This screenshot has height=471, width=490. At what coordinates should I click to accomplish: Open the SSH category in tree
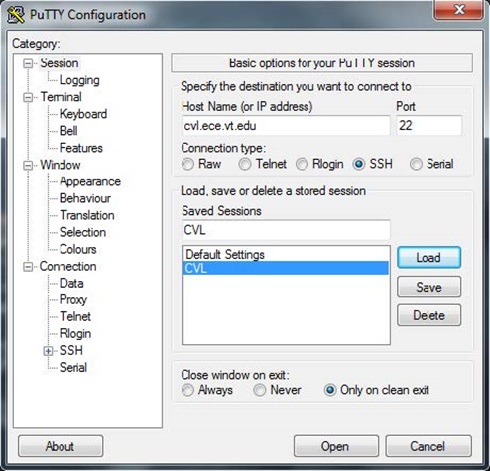point(71,351)
